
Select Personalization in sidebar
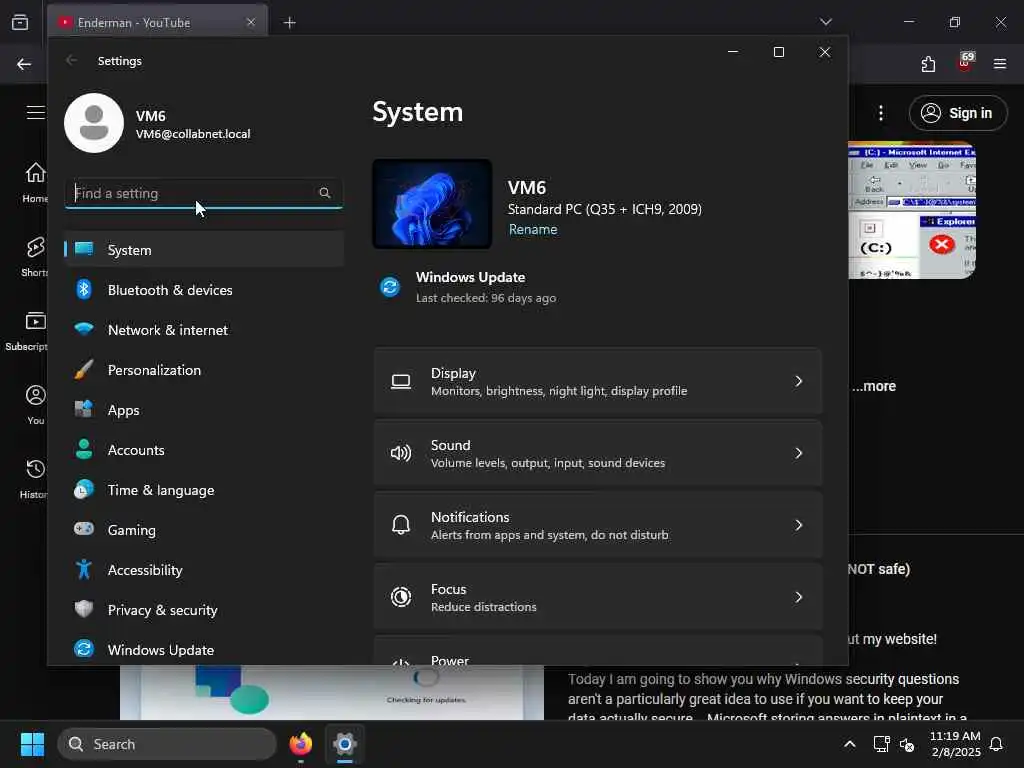click(204, 370)
